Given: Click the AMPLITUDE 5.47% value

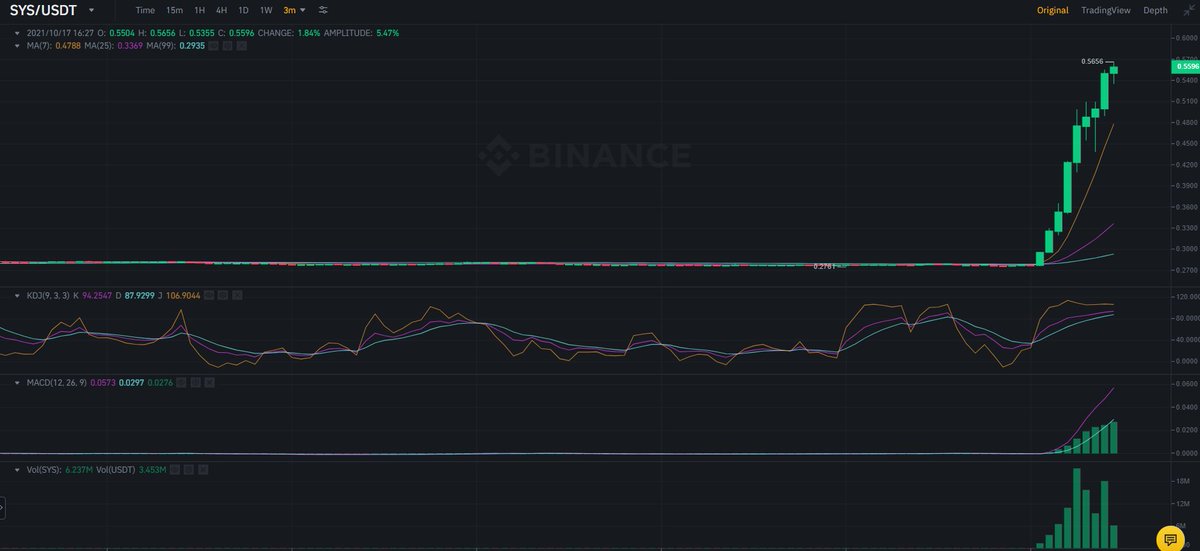Looking at the screenshot, I should coord(387,33).
